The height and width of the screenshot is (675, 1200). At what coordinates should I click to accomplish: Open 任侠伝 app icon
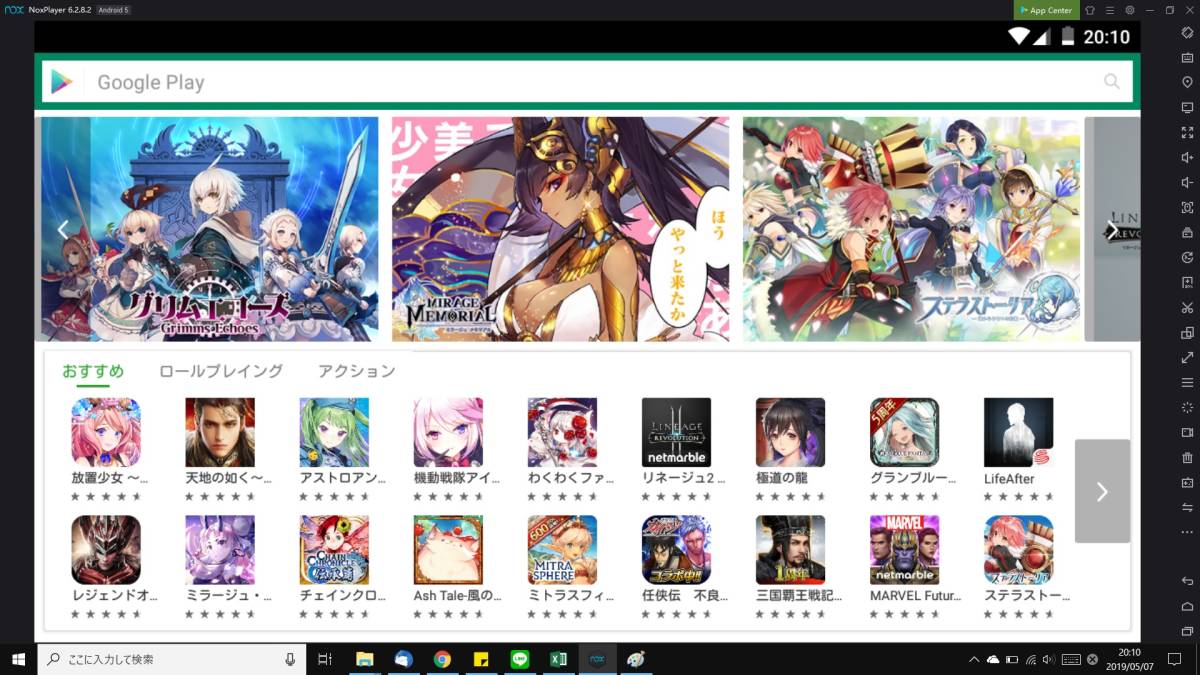(x=676, y=550)
